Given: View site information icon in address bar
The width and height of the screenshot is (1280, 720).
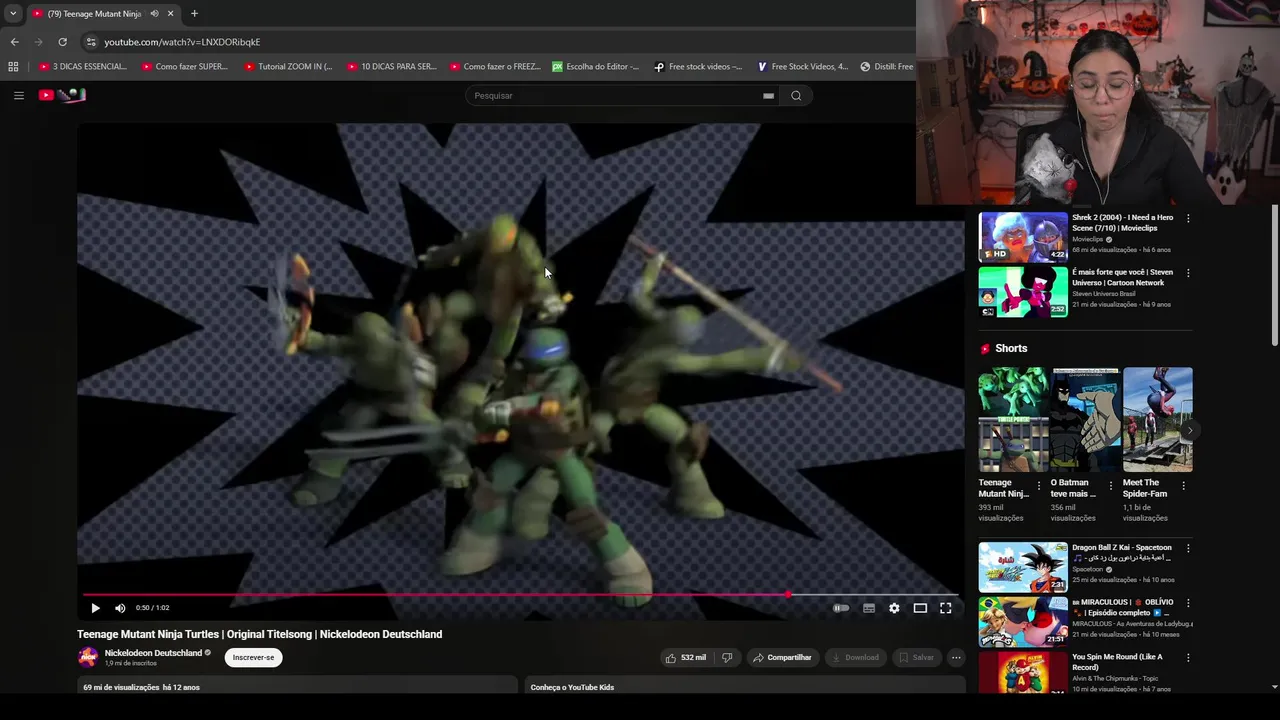Looking at the screenshot, I should coord(91,42).
